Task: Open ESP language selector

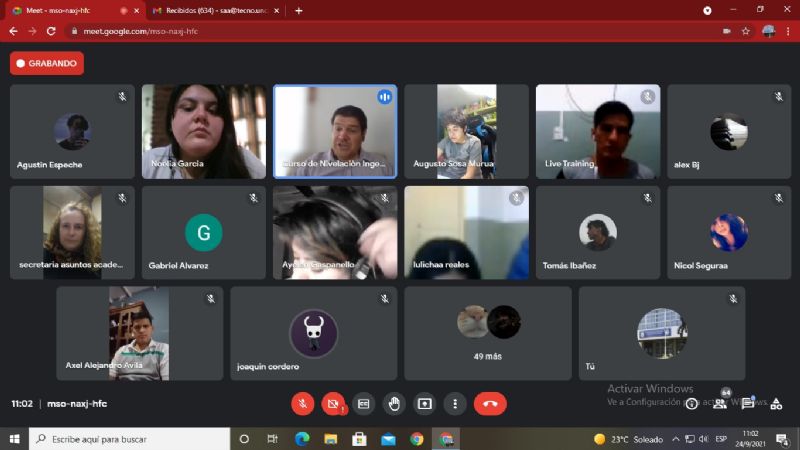Action: click(x=721, y=439)
